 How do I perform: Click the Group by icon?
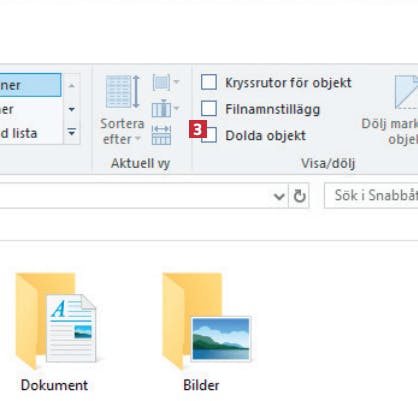point(165,82)
